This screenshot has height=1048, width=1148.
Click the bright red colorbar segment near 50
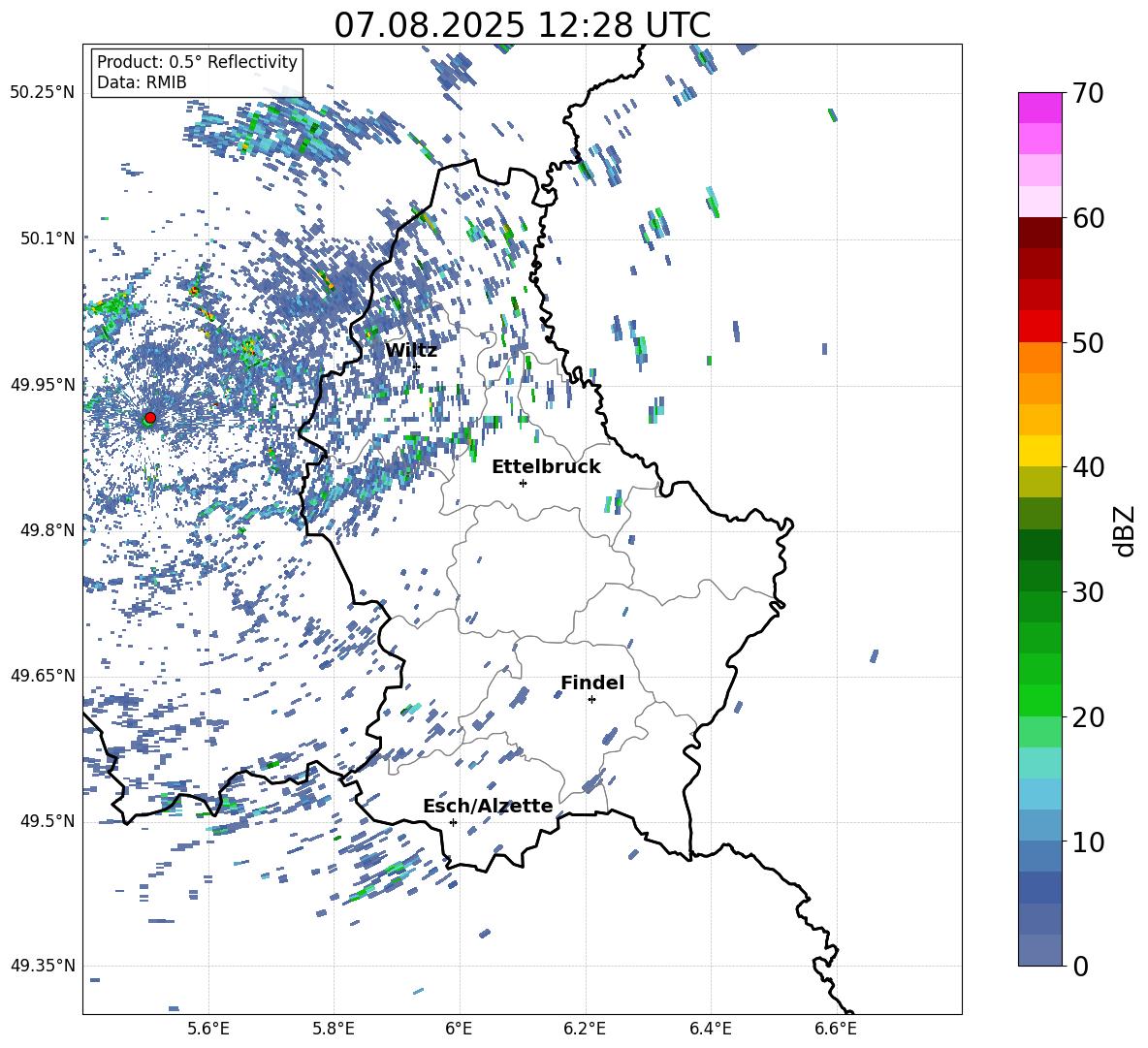(x=1039, y=327)
